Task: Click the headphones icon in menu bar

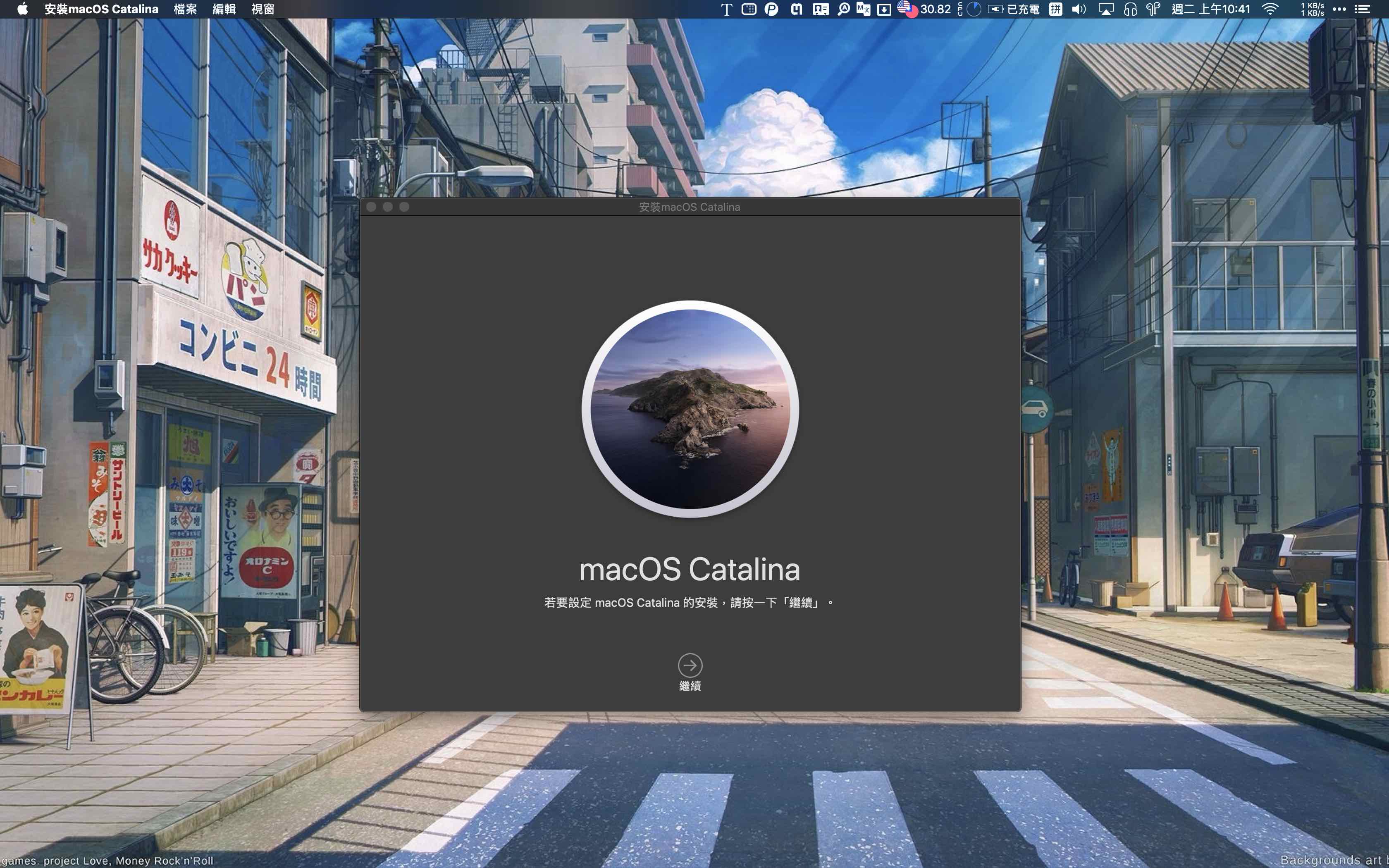Action: pyautogui.click(x=1130, y=9)
